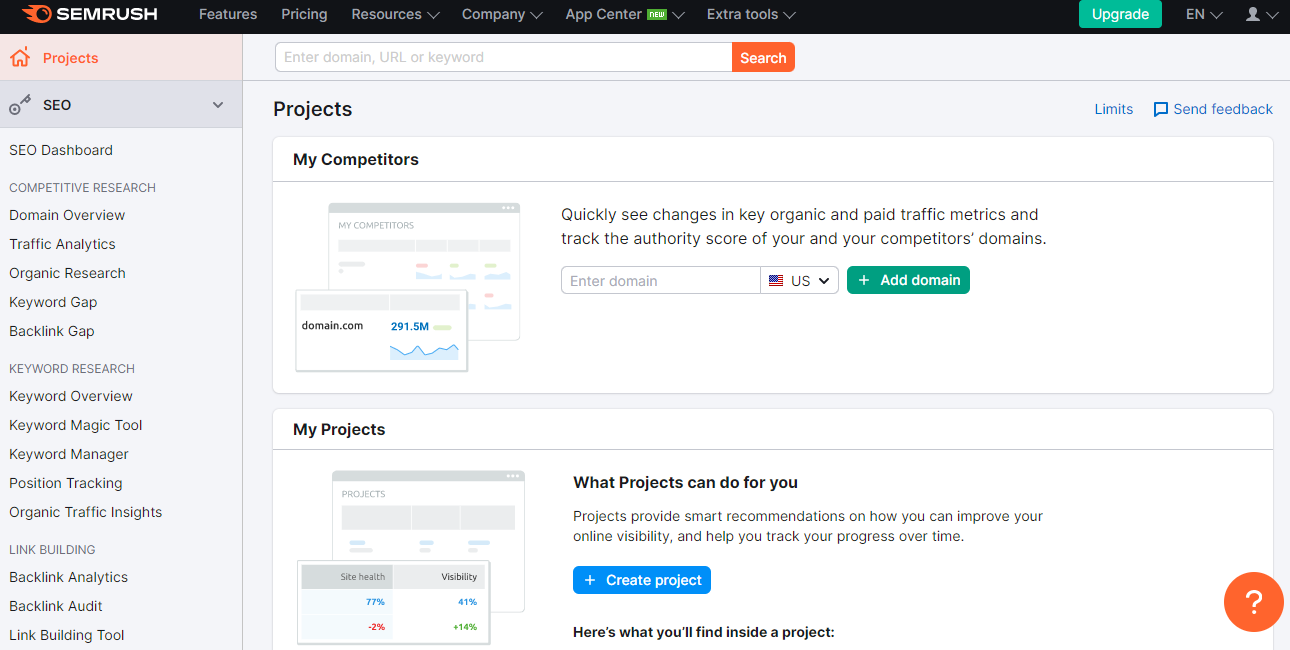Viewport: 1290px width, 650px height.
Task: Click the My Projects preview illustration
Action: (411, 558)
